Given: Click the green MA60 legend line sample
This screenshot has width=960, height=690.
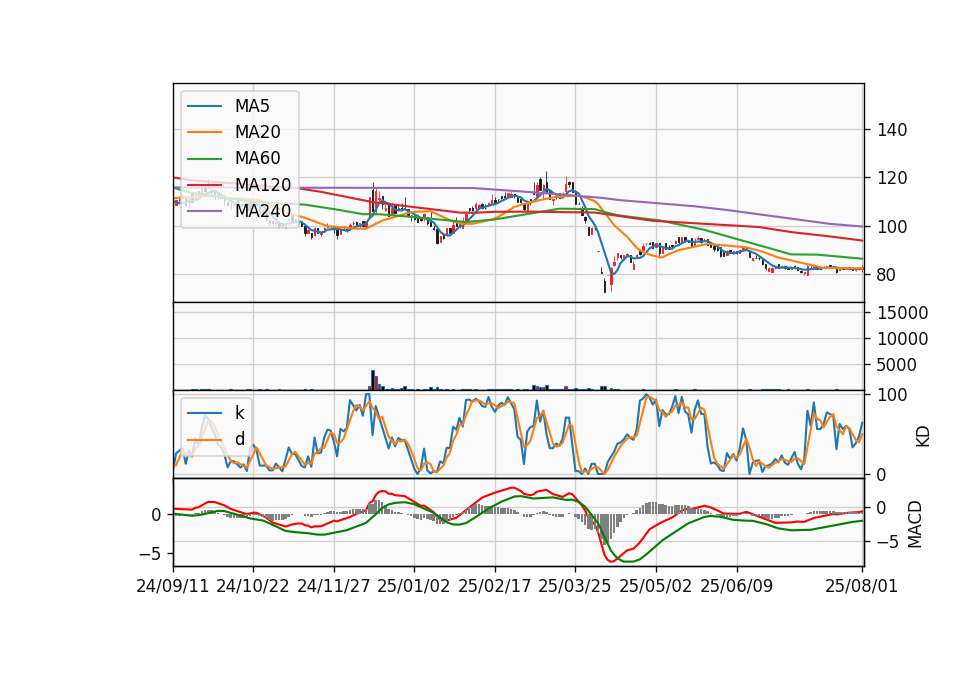Looking at the screenshot, I should point(204,159).
